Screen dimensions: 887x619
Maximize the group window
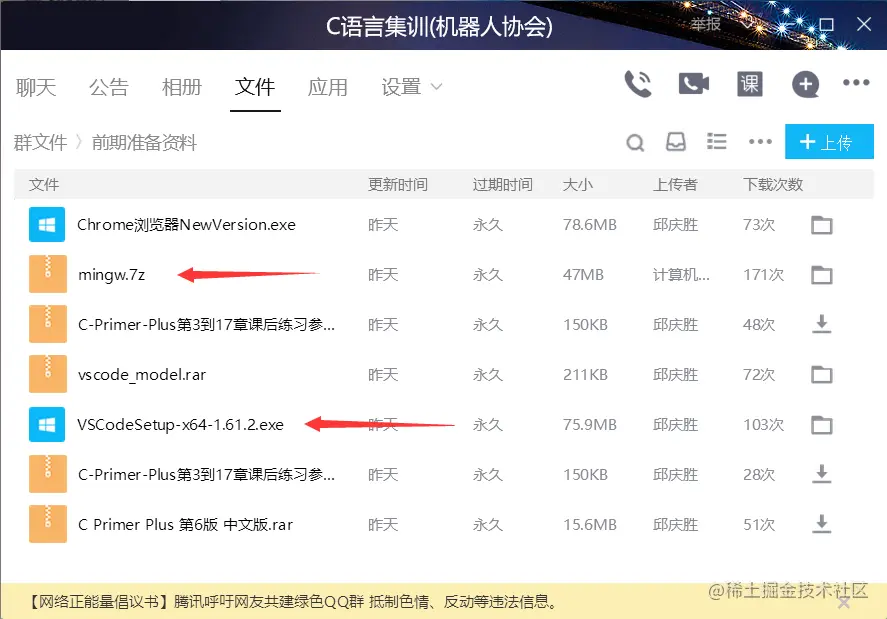pos(826,24)
